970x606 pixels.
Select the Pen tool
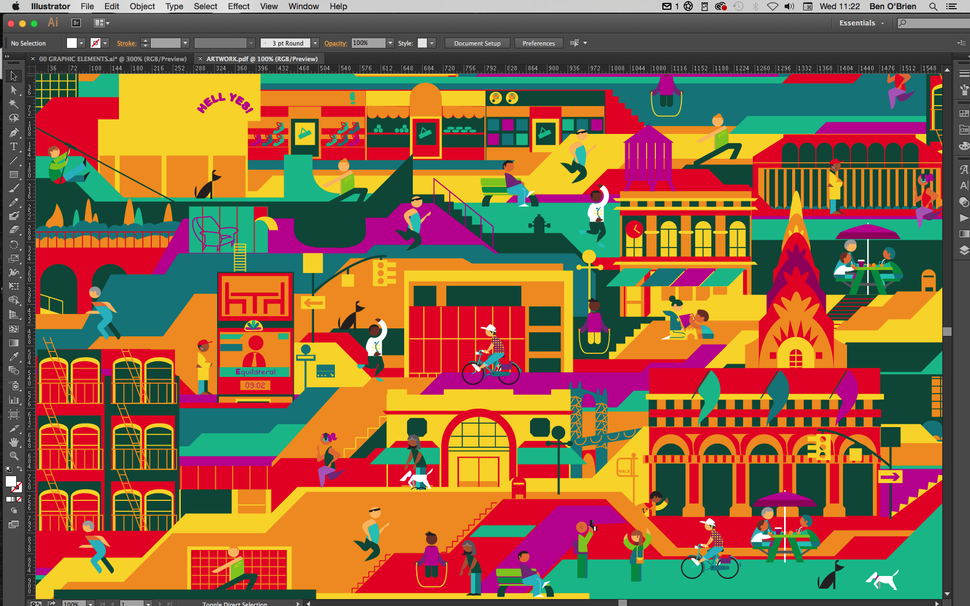tap(14, 133)
